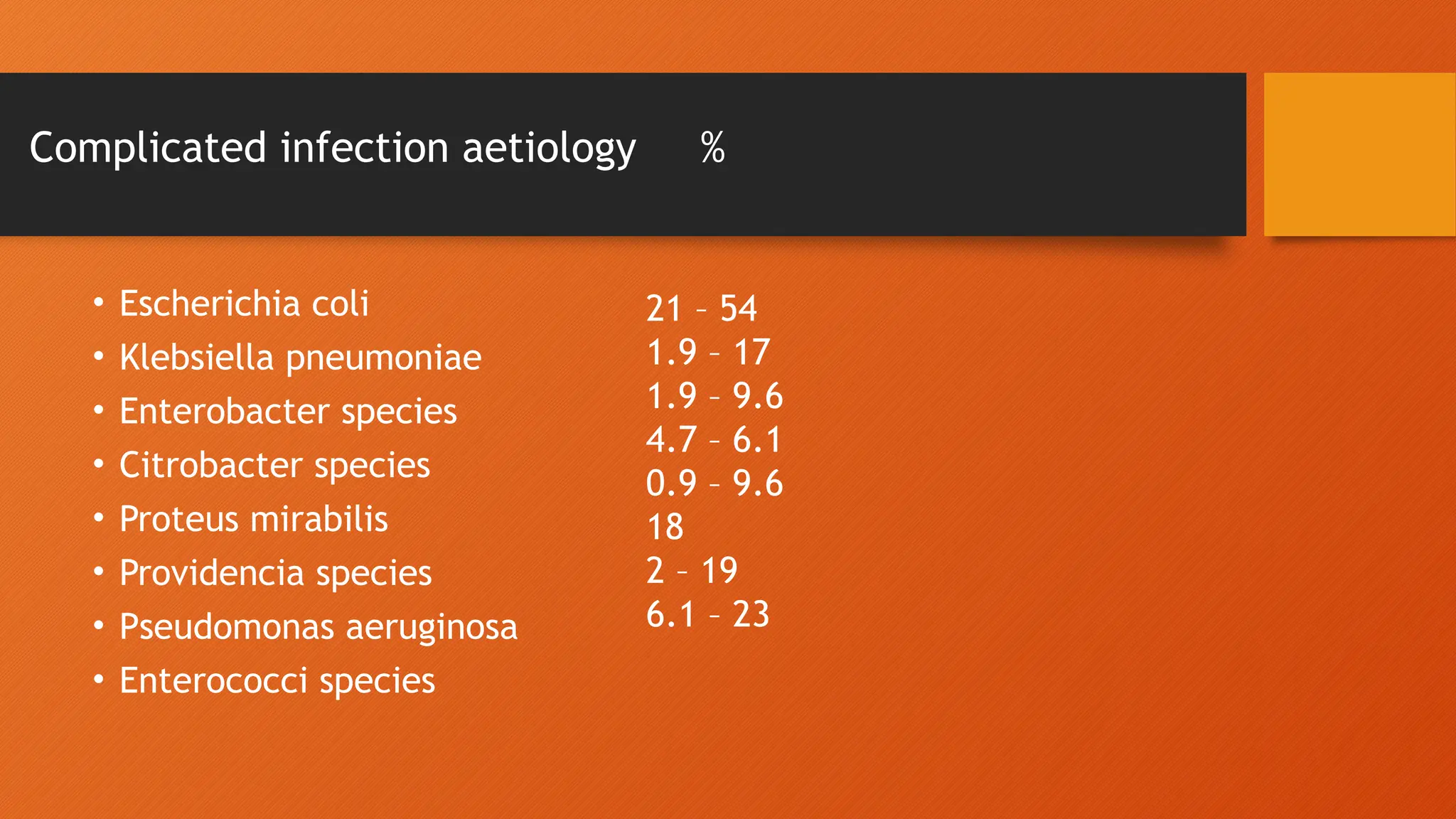Click the "1.9 – 9.6" percentage range

click(714, 396)
